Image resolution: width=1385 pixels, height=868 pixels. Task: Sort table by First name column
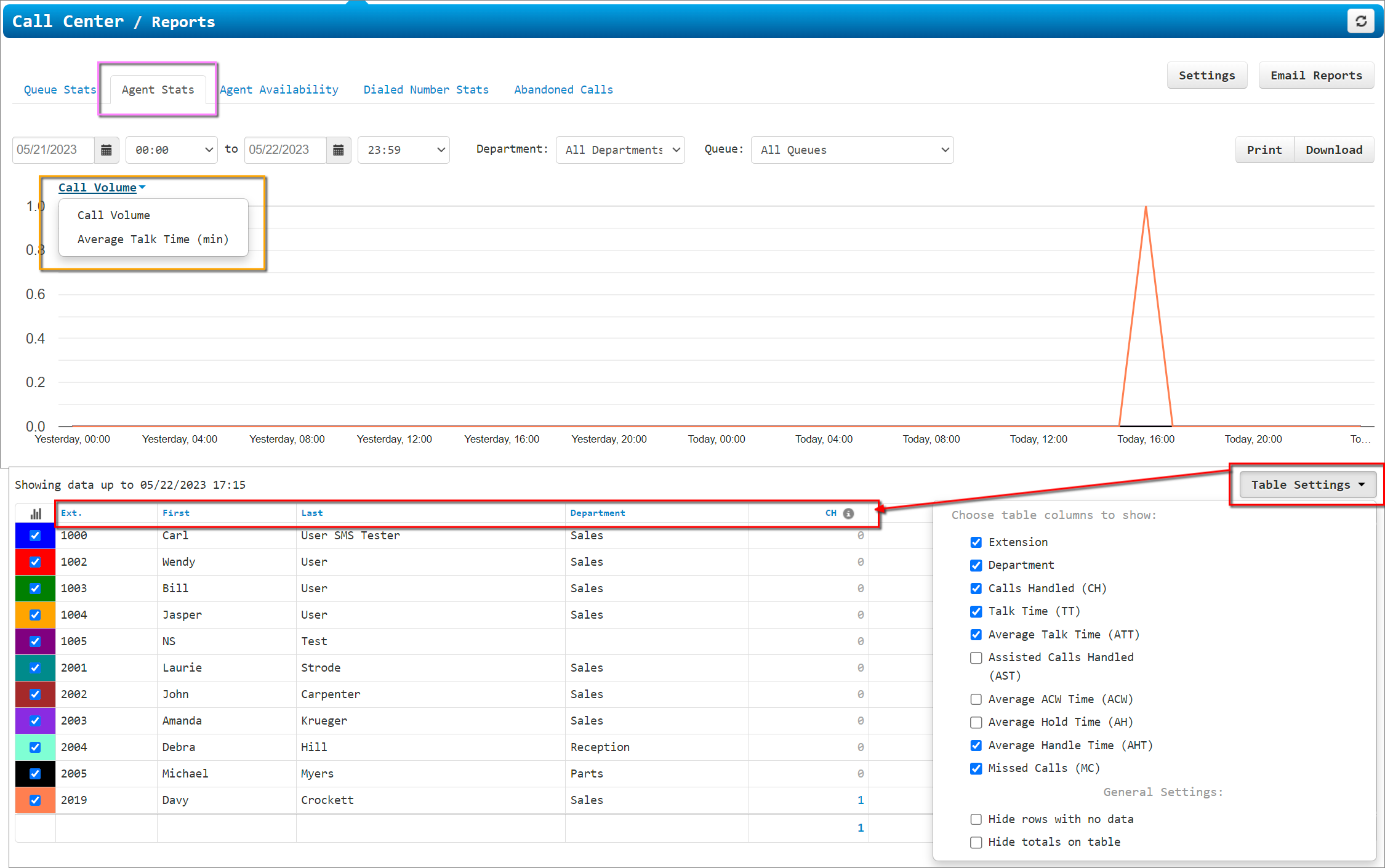point(176,513)
